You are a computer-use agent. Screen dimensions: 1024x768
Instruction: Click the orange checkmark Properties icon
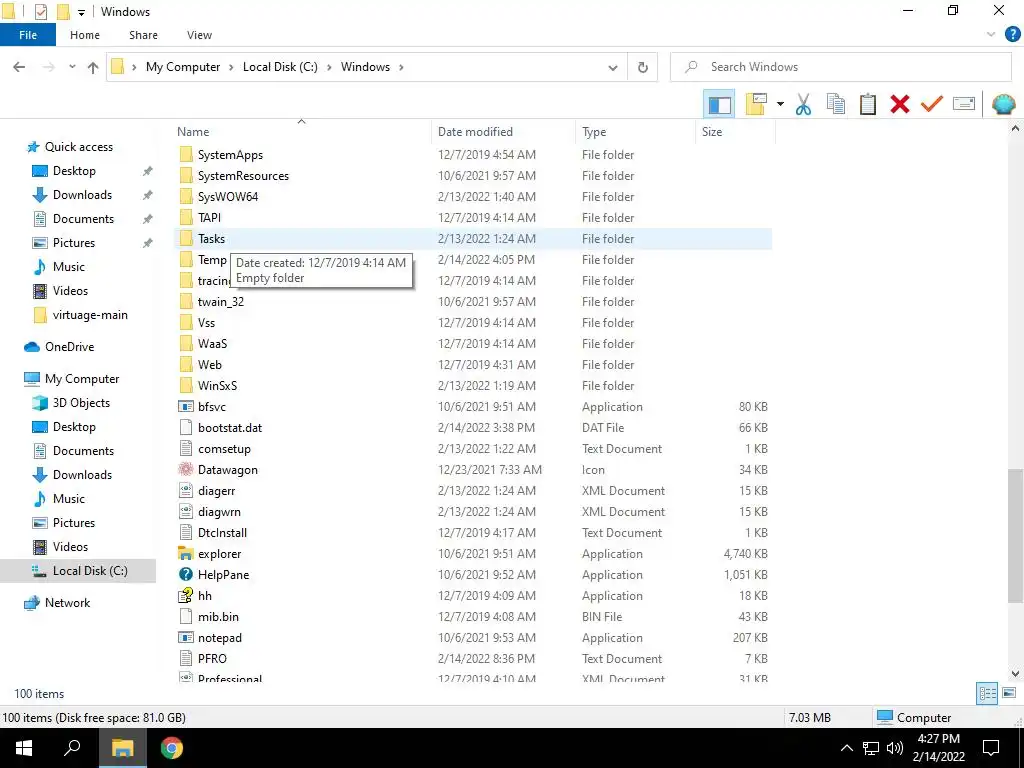(x=931, y=104)
